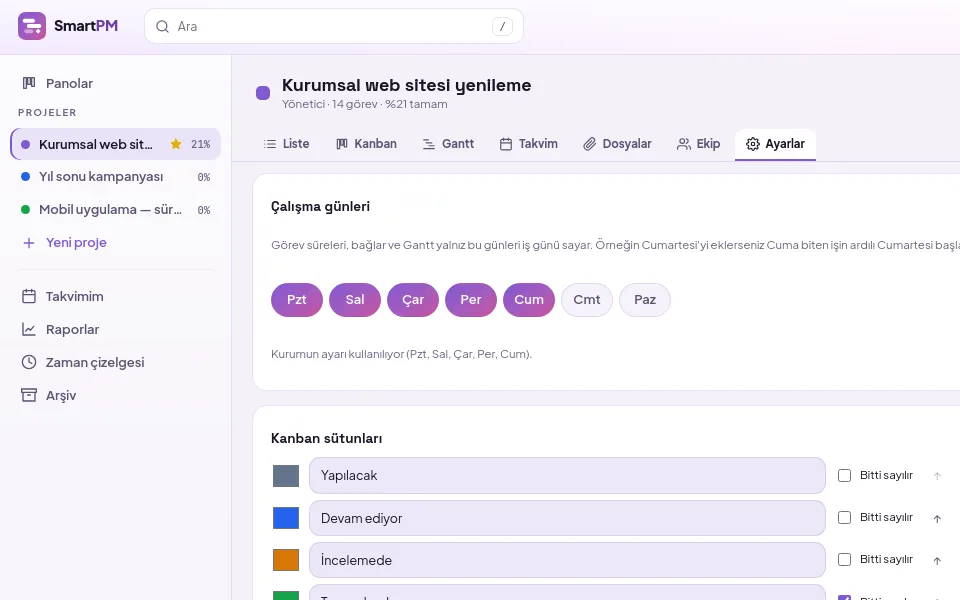The height and width of the screenshot is (600, 960).
Task: Click the Kurumun ayarı kullanılıyor note
Action: 401,354
